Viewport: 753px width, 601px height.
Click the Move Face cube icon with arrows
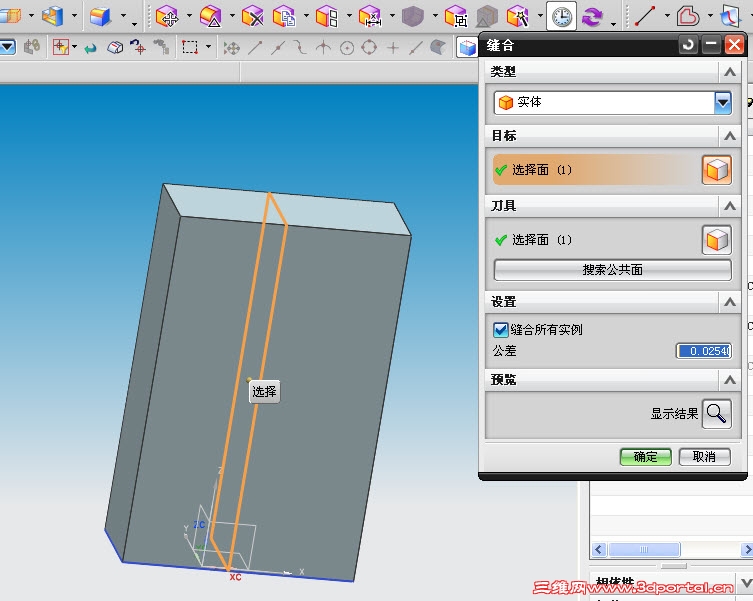167,16
